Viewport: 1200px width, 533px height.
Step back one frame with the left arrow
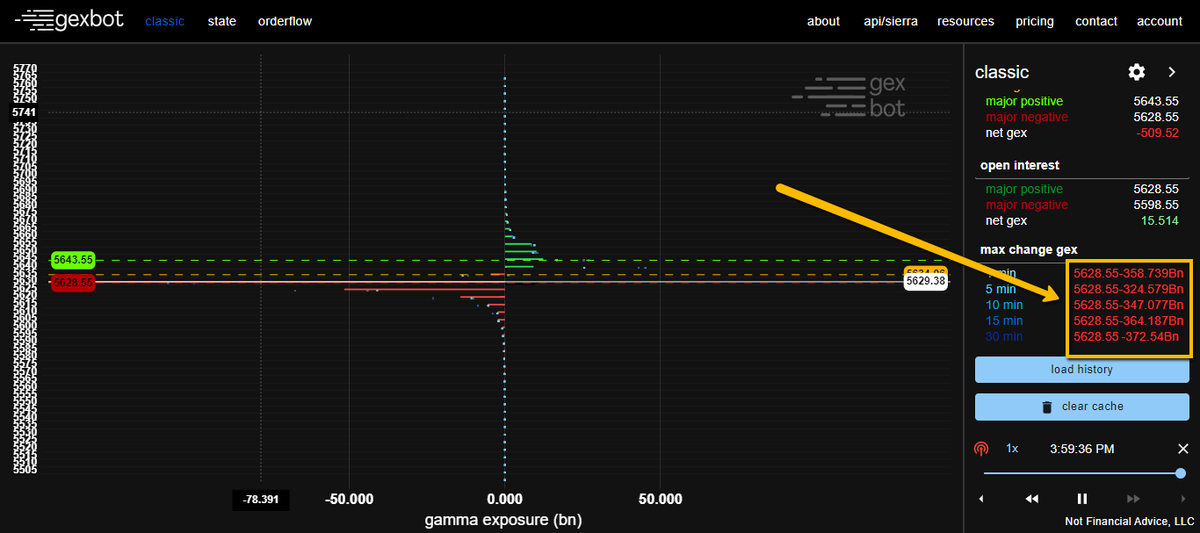point(981,498)
